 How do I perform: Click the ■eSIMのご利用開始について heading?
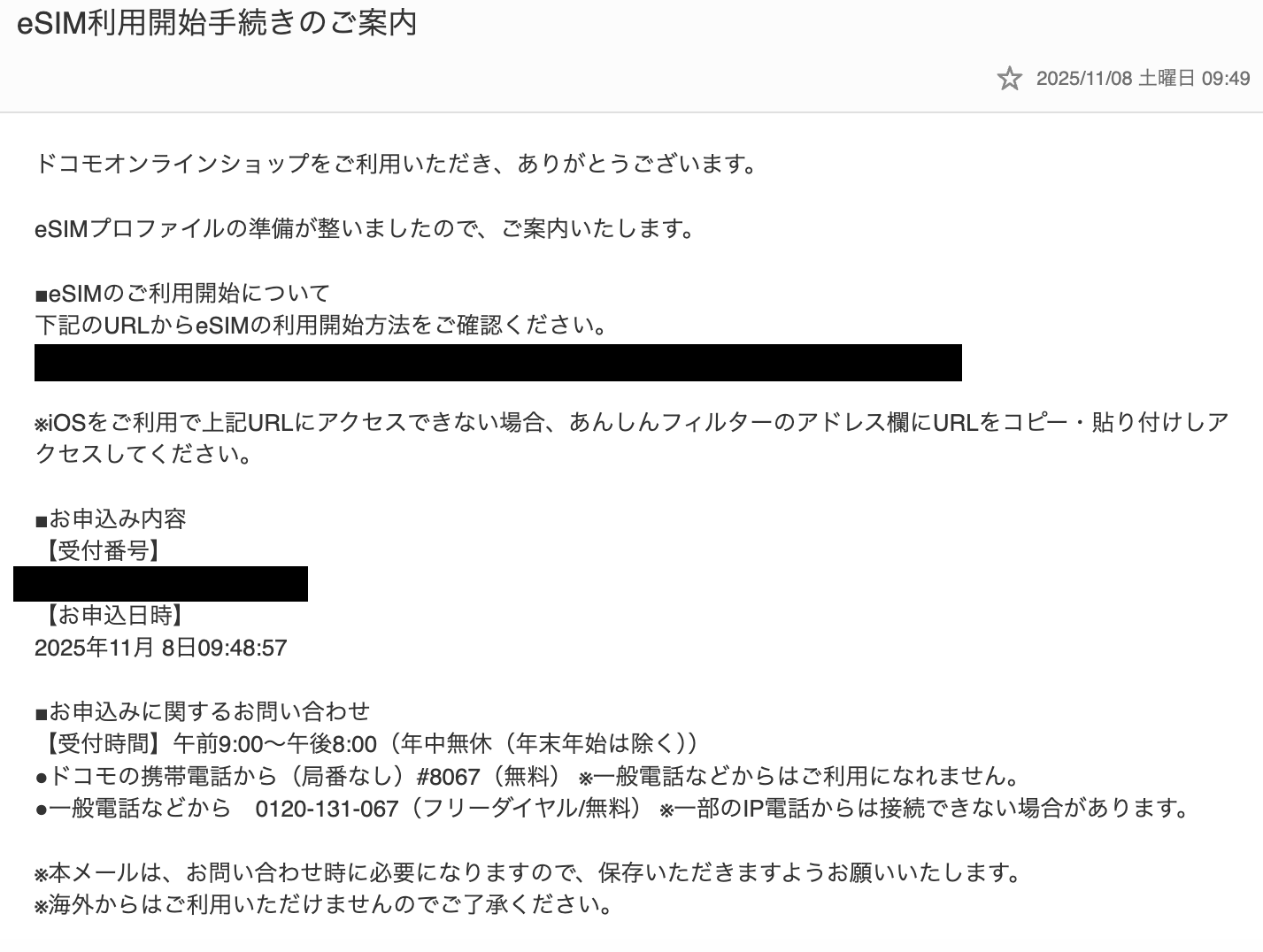pos(182,293)
